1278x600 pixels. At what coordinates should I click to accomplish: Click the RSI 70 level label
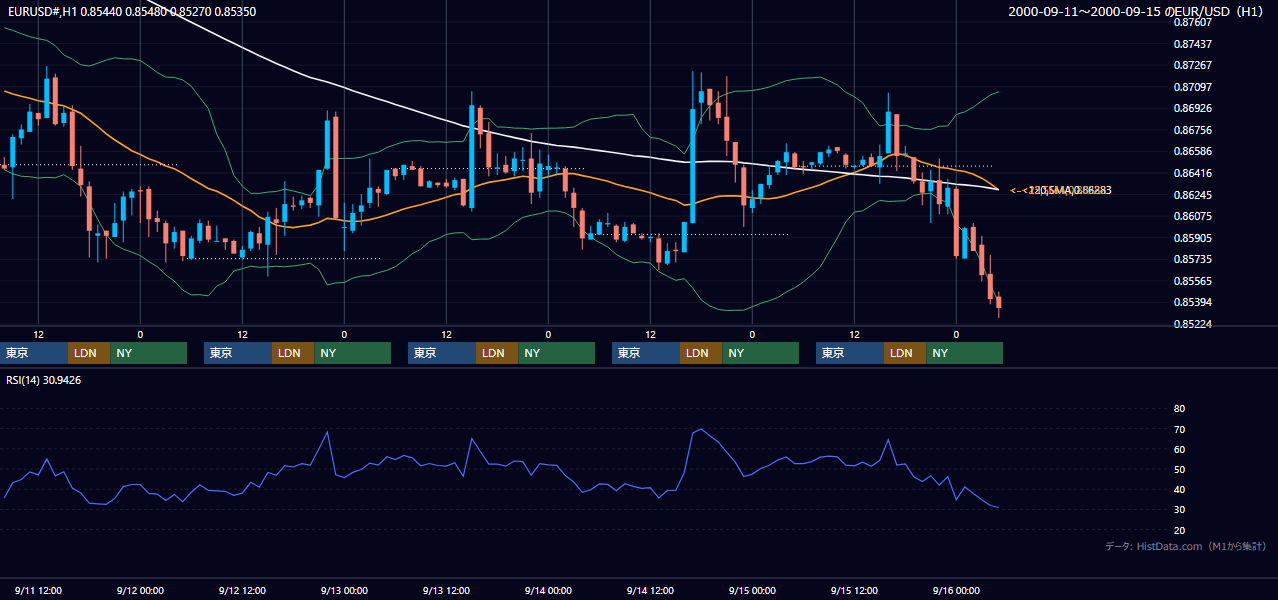click(x=1179, y=429)
